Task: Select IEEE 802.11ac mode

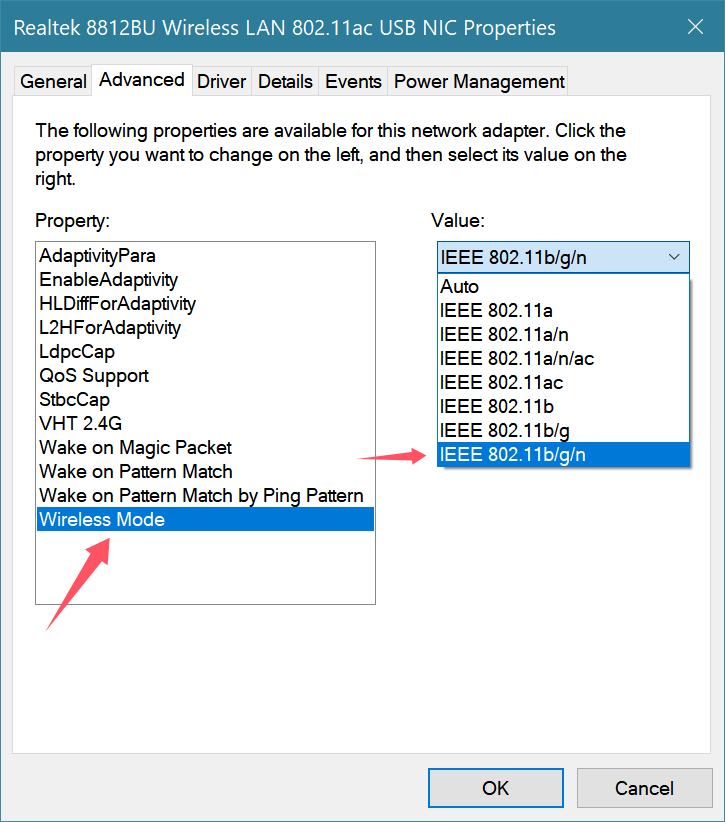Action: click(x=563, y=383)
